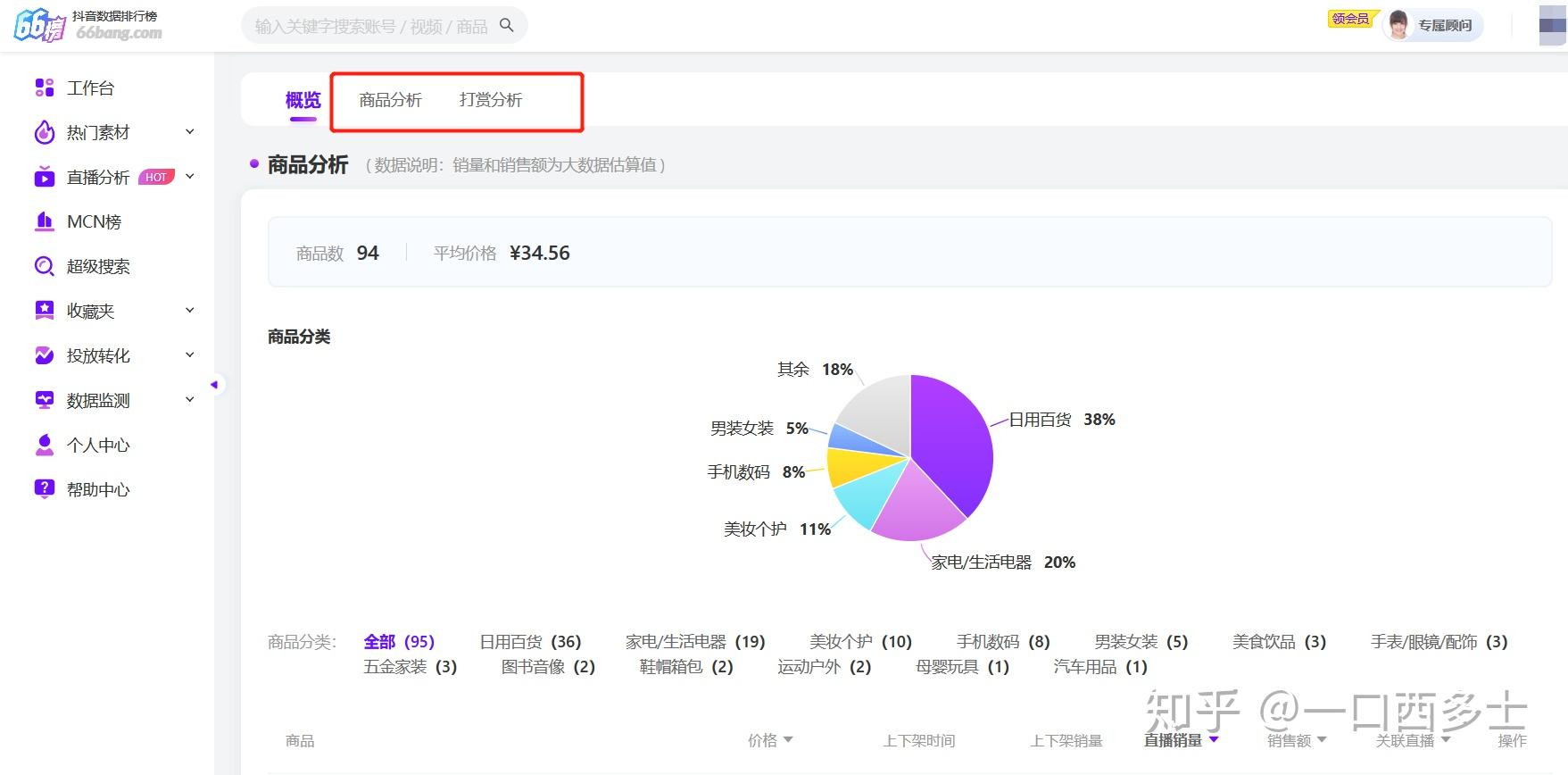The width and height of the screenshot is (1568, 775).
Task: Filter by 汽车用品 (1) category
Action: (1100, 667)
